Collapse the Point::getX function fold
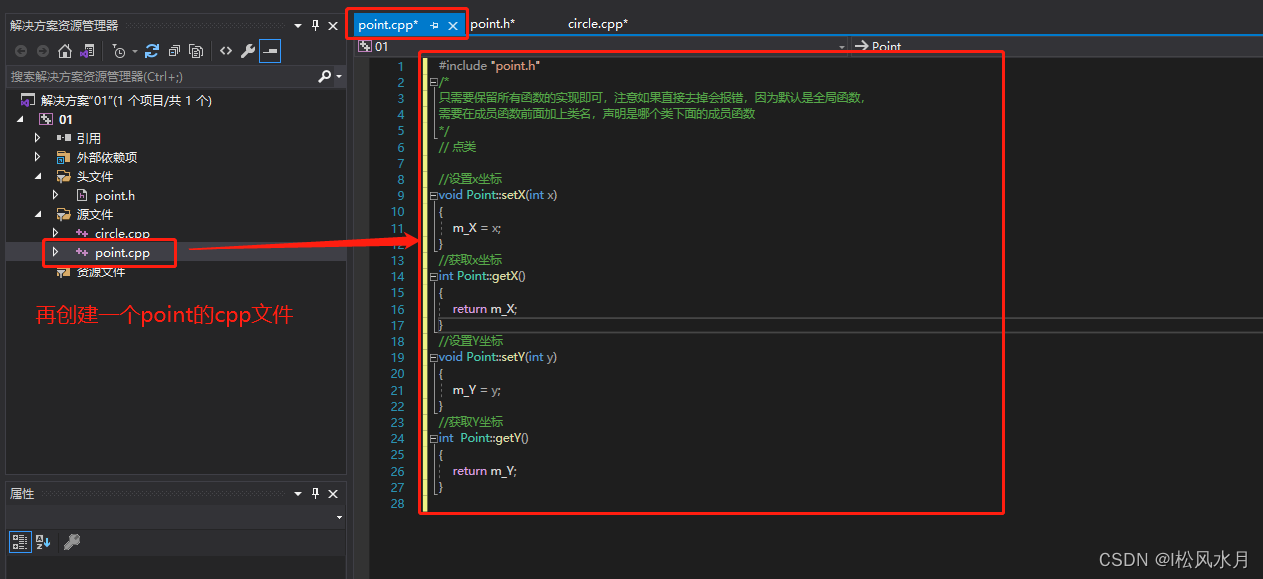1263x579 pixels. click(x=432, y=276)
